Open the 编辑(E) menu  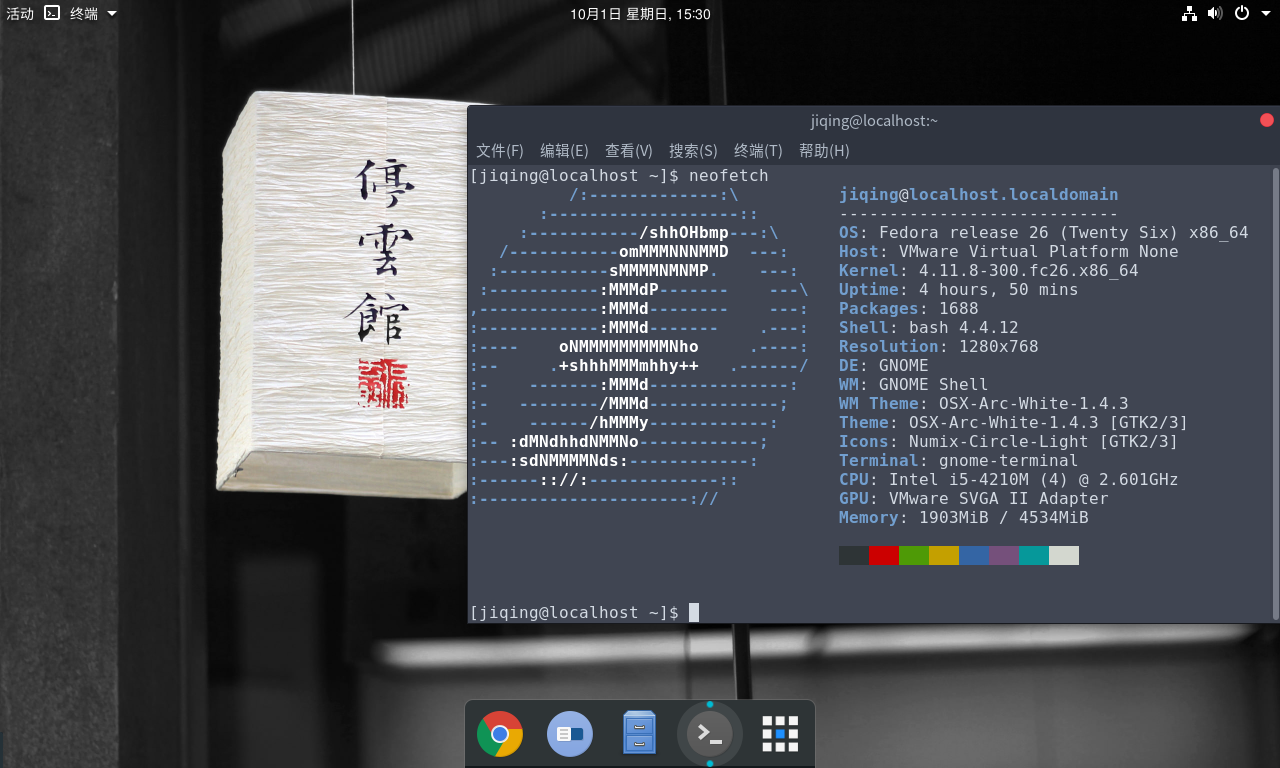click(x=564, y=151)
